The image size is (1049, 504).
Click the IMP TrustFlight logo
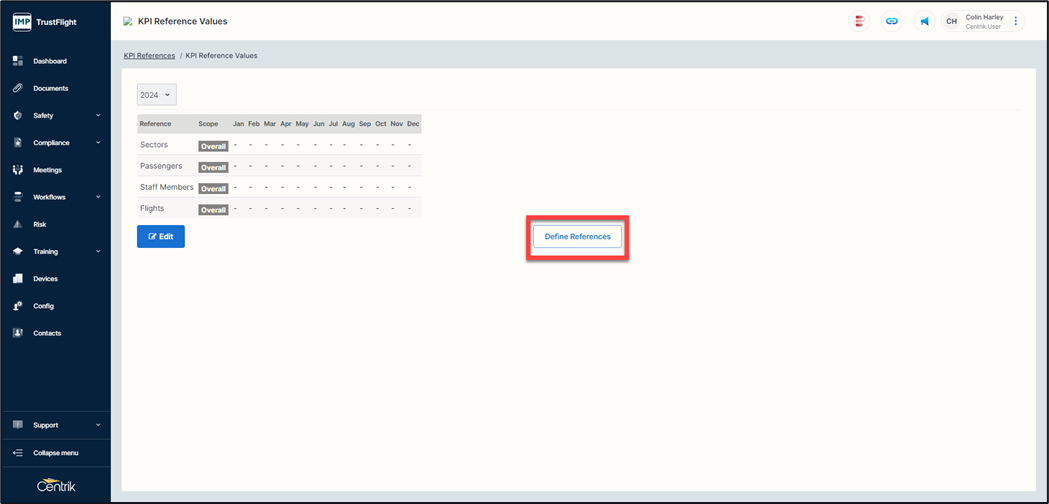(45, 22)
